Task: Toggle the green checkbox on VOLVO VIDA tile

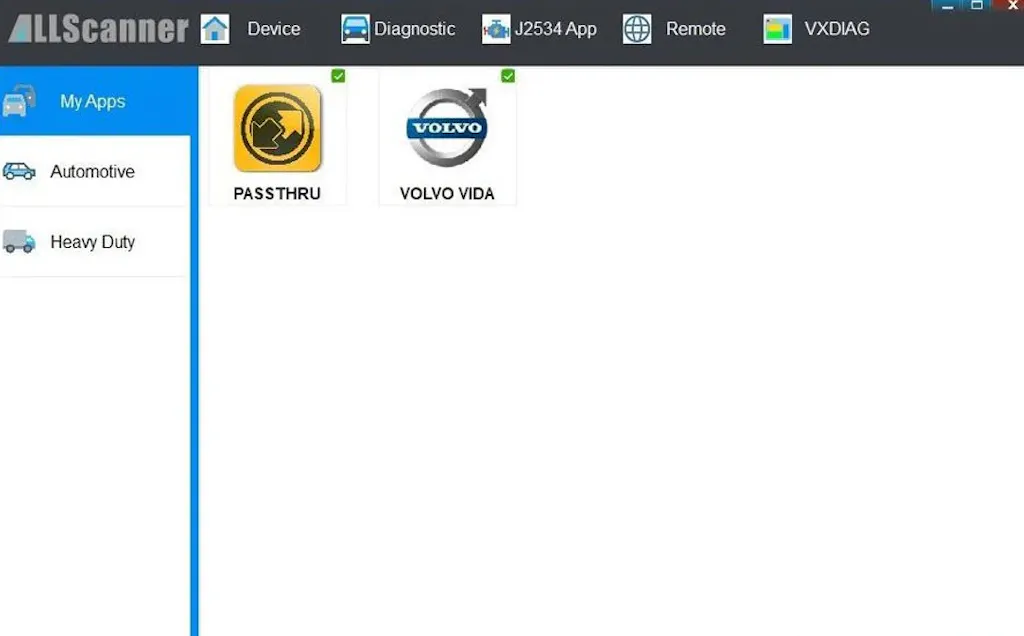Action: tap(508, 76)
